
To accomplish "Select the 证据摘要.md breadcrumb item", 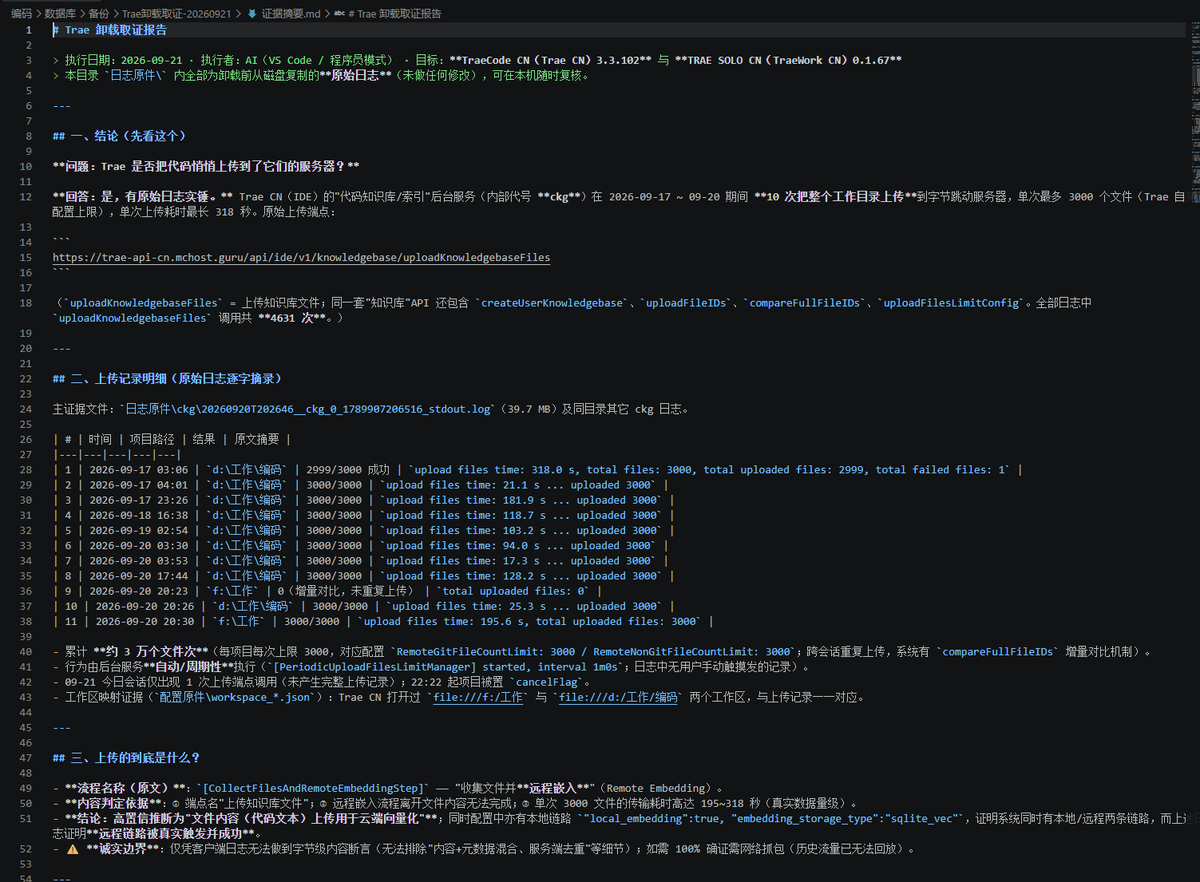I will (x=290, y=14).
